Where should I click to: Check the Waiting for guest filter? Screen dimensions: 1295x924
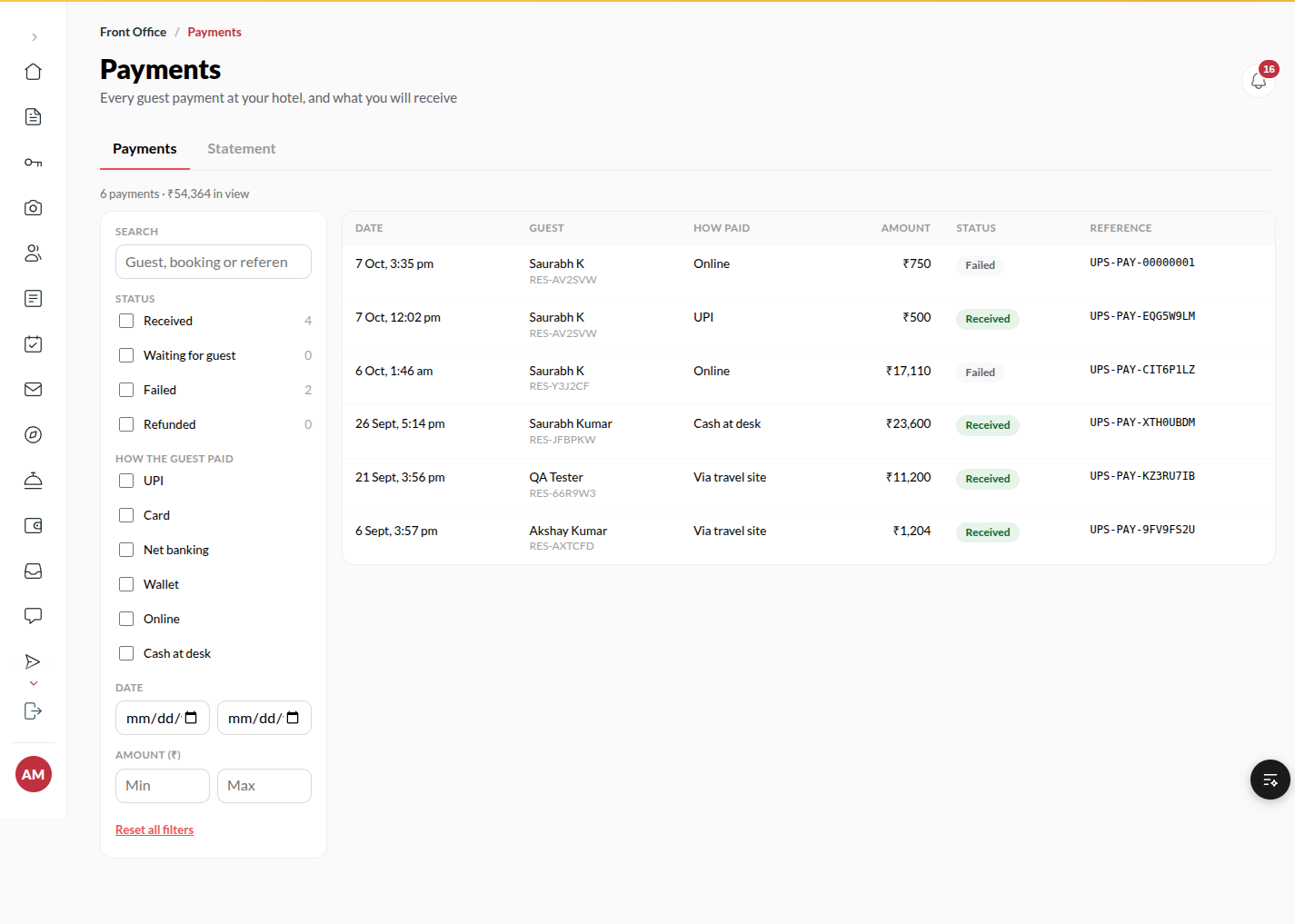[126, 355]
